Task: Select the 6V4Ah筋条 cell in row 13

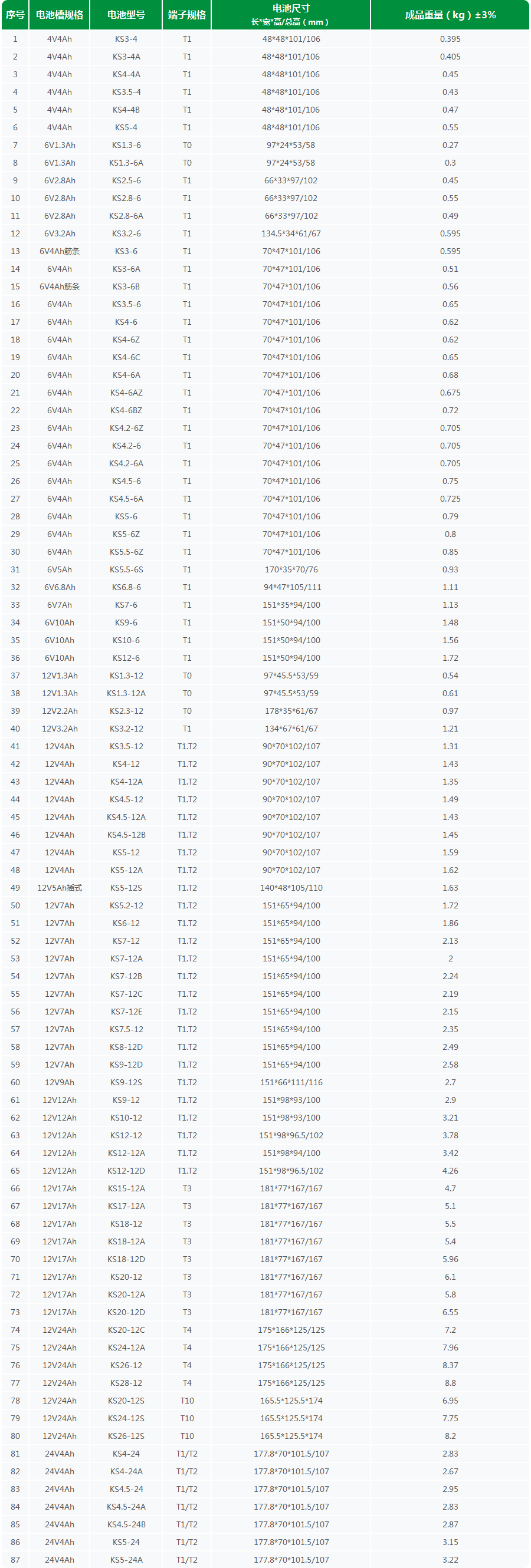Action: pyautogui.click(x=59, y=251)
